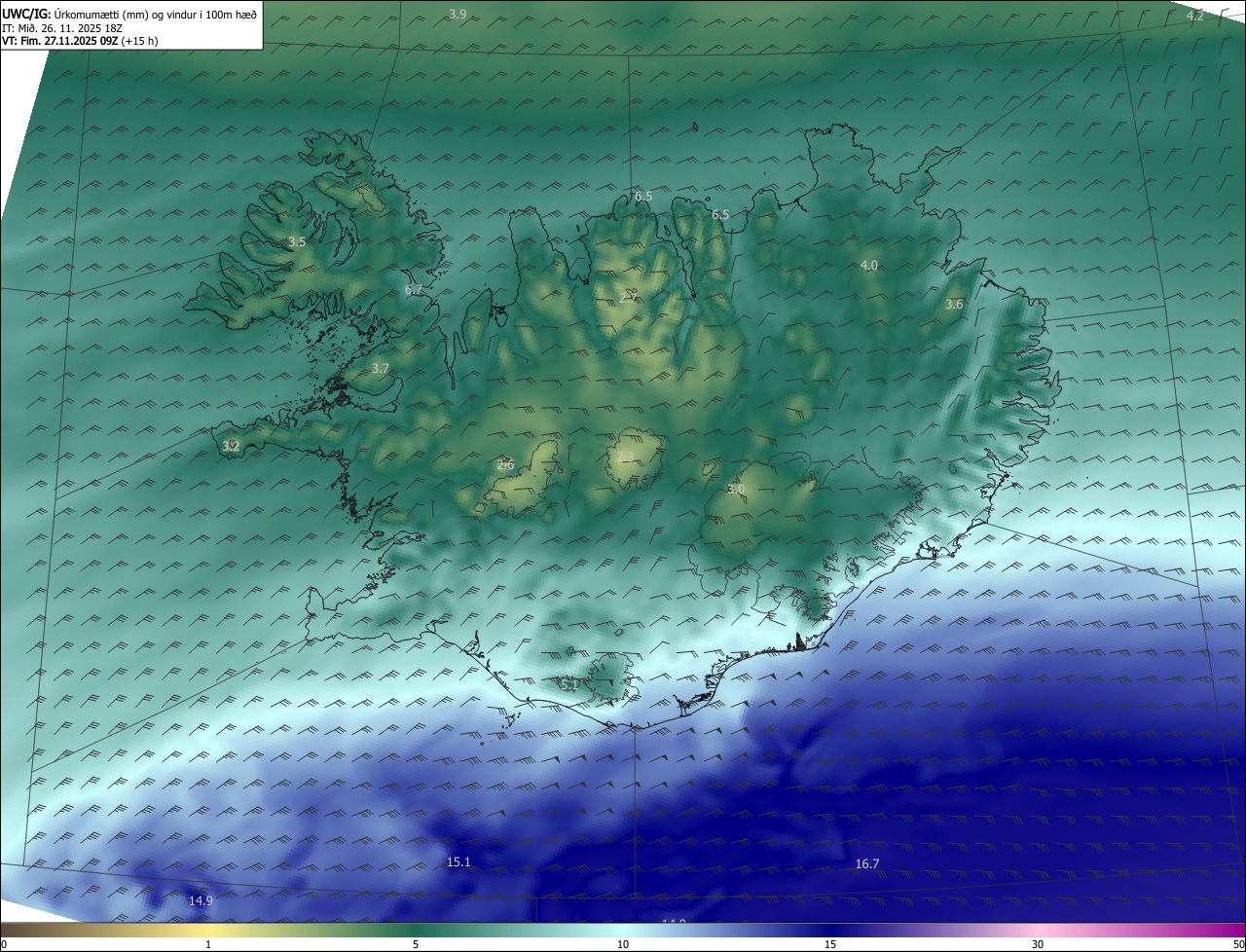Click the colorbar tick label 15

tap(830, 944)
